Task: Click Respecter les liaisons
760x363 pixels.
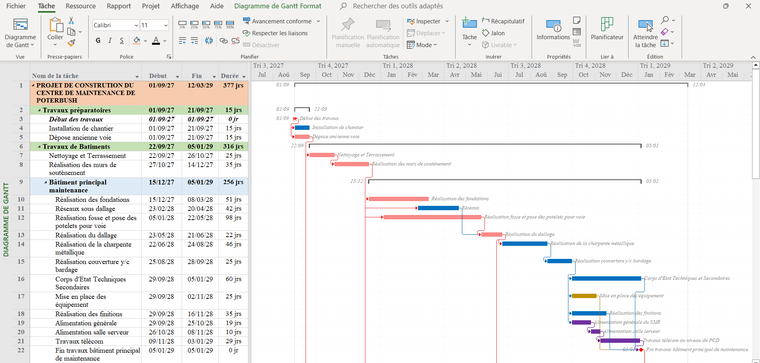Action: pyautogui.click(x=275, y=33)
